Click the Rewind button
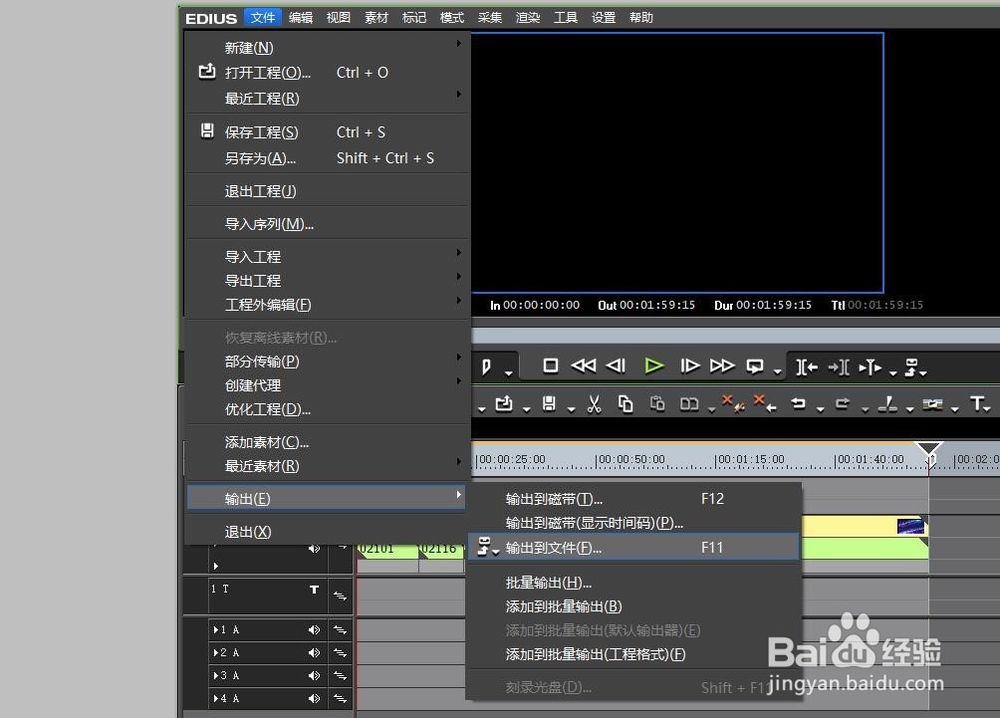Screen dimensions: 1000x718 [x=583, y=366]
